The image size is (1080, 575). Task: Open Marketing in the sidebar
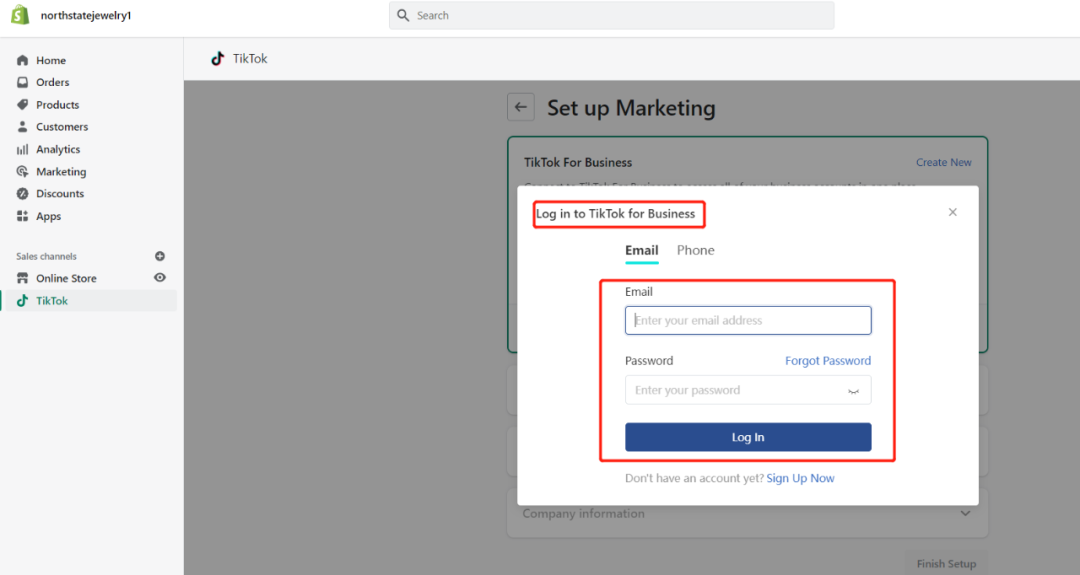pos(61,171)
